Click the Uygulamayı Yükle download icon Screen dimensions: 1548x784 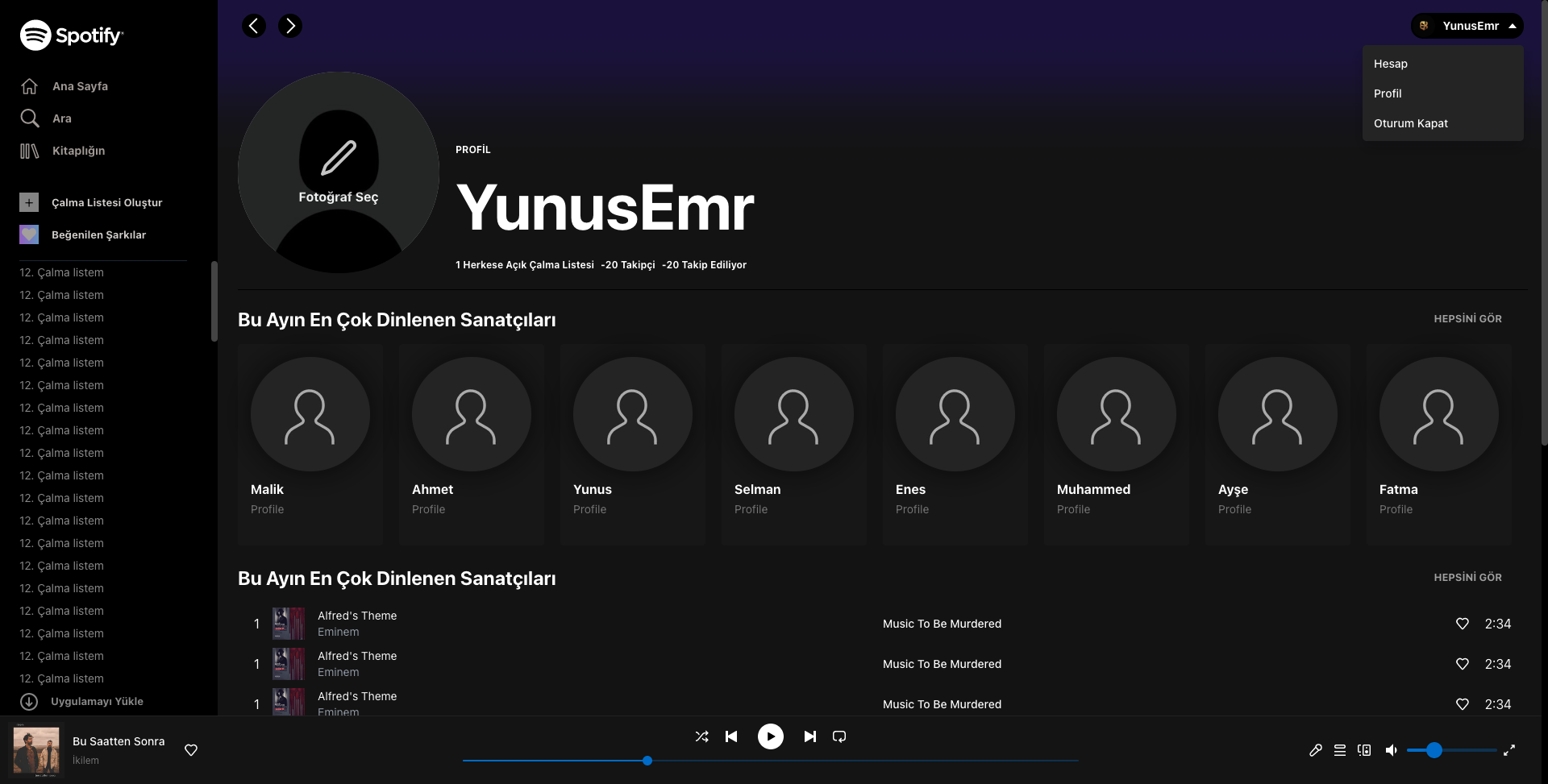29,702
